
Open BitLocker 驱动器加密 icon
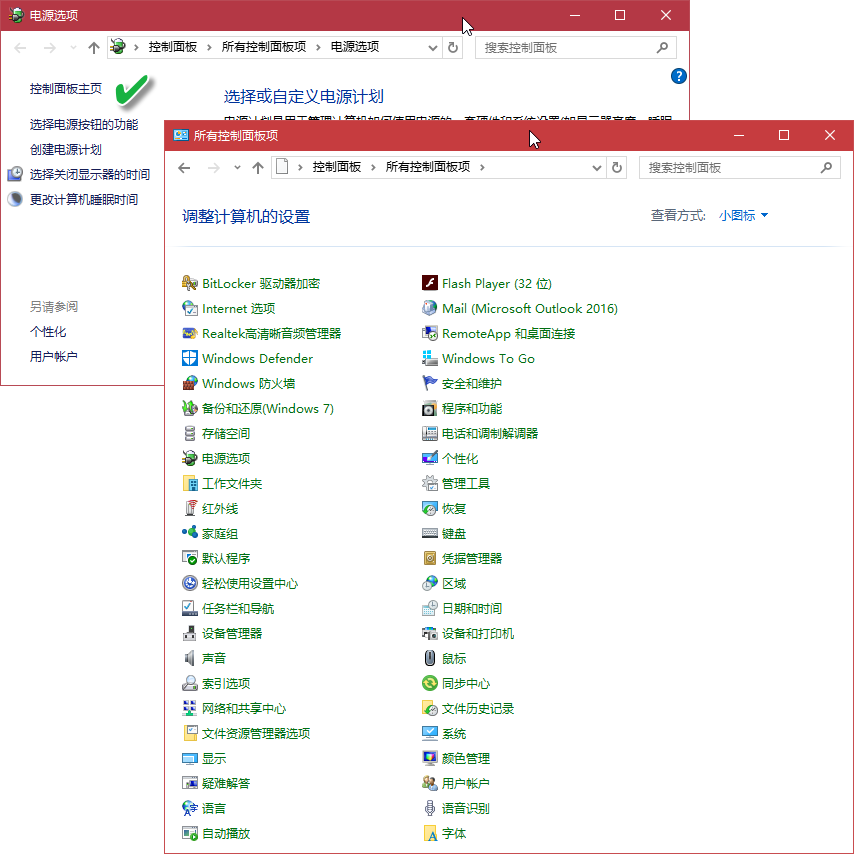click(190, 283)
